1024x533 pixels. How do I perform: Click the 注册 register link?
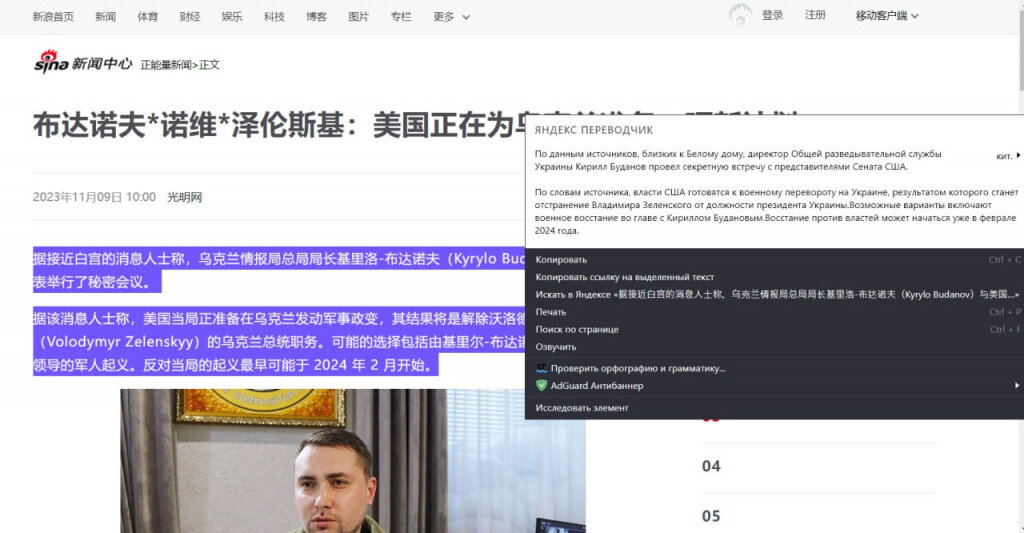tap(815, 15)
